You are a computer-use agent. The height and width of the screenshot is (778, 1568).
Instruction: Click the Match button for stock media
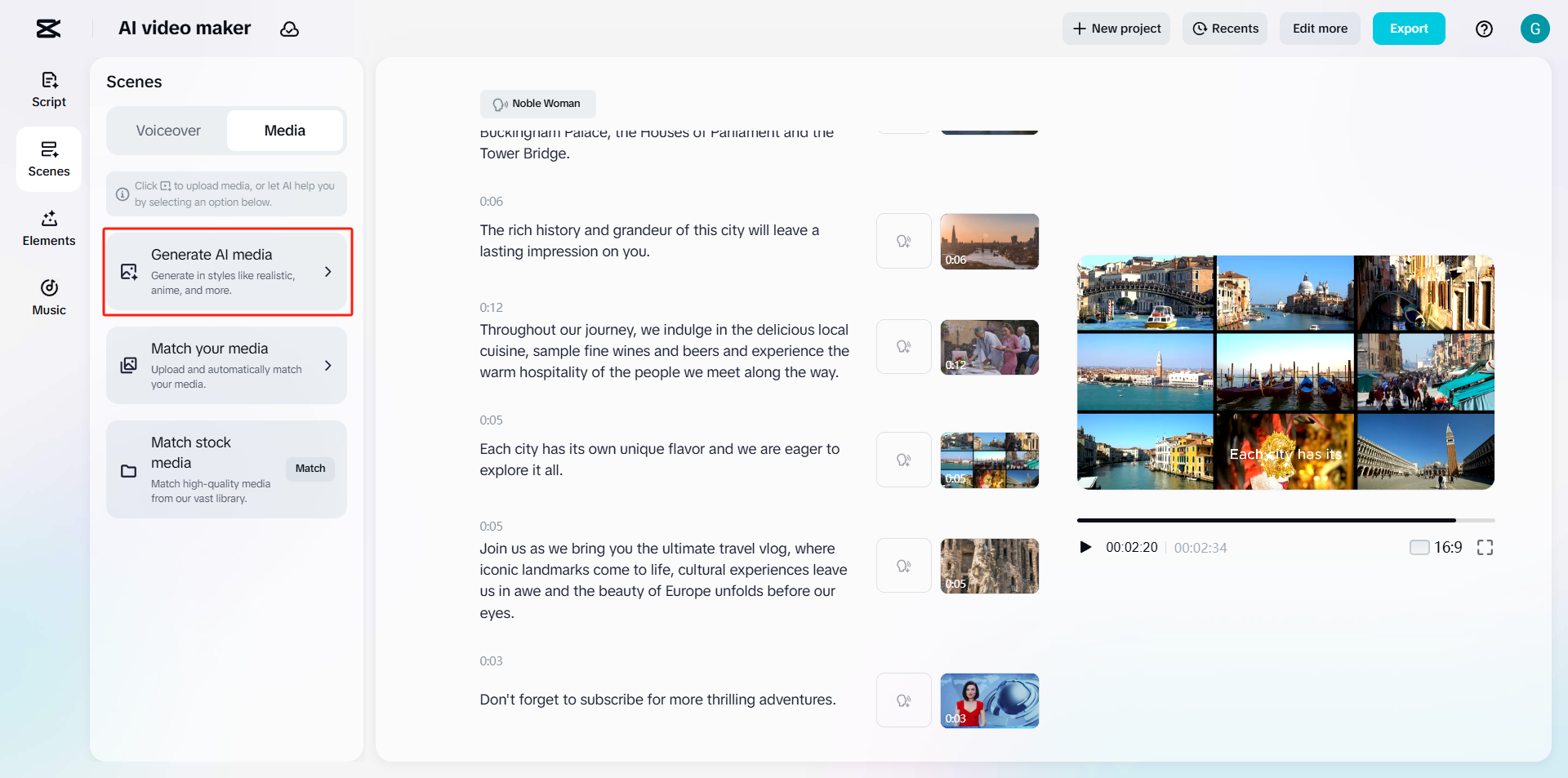[x=310, y=469]
